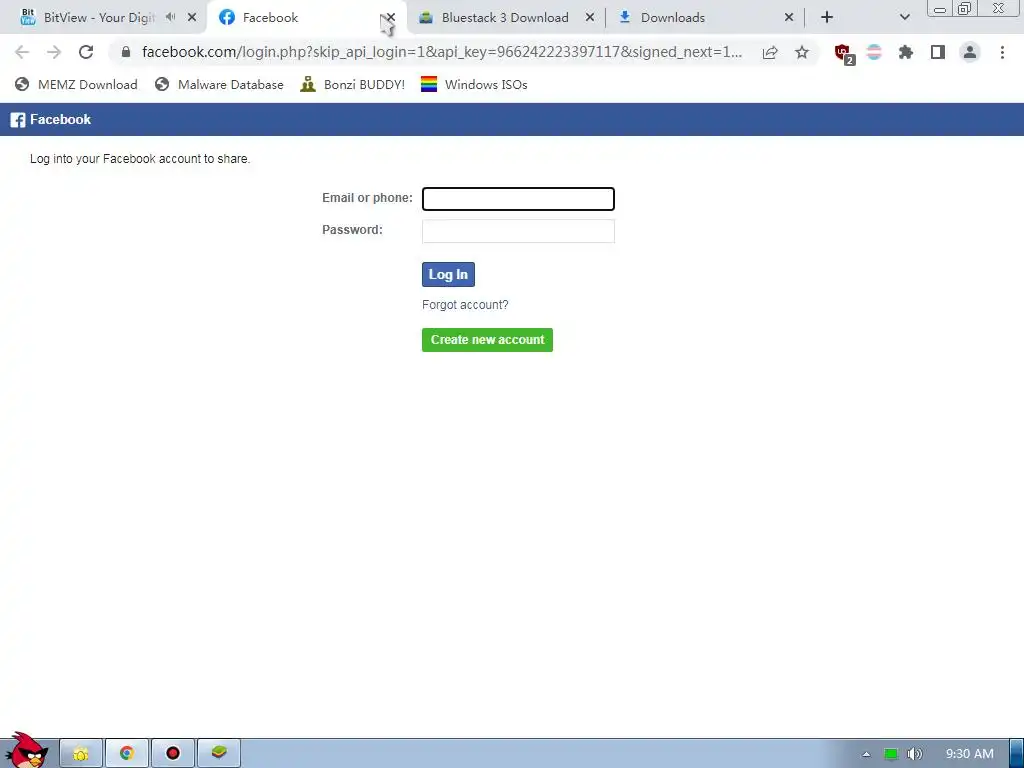Open MEMZ Download bookmark
This screenshot has width=1024, height=768.
(76, 84)
